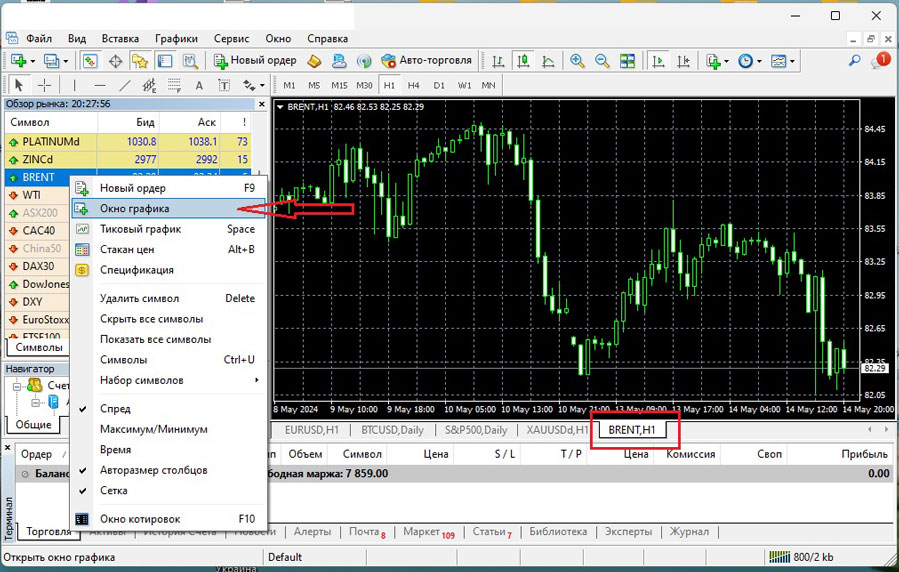Switch chart to candlesticks icon
Screen dimensions: 899x572
(523, 61)
